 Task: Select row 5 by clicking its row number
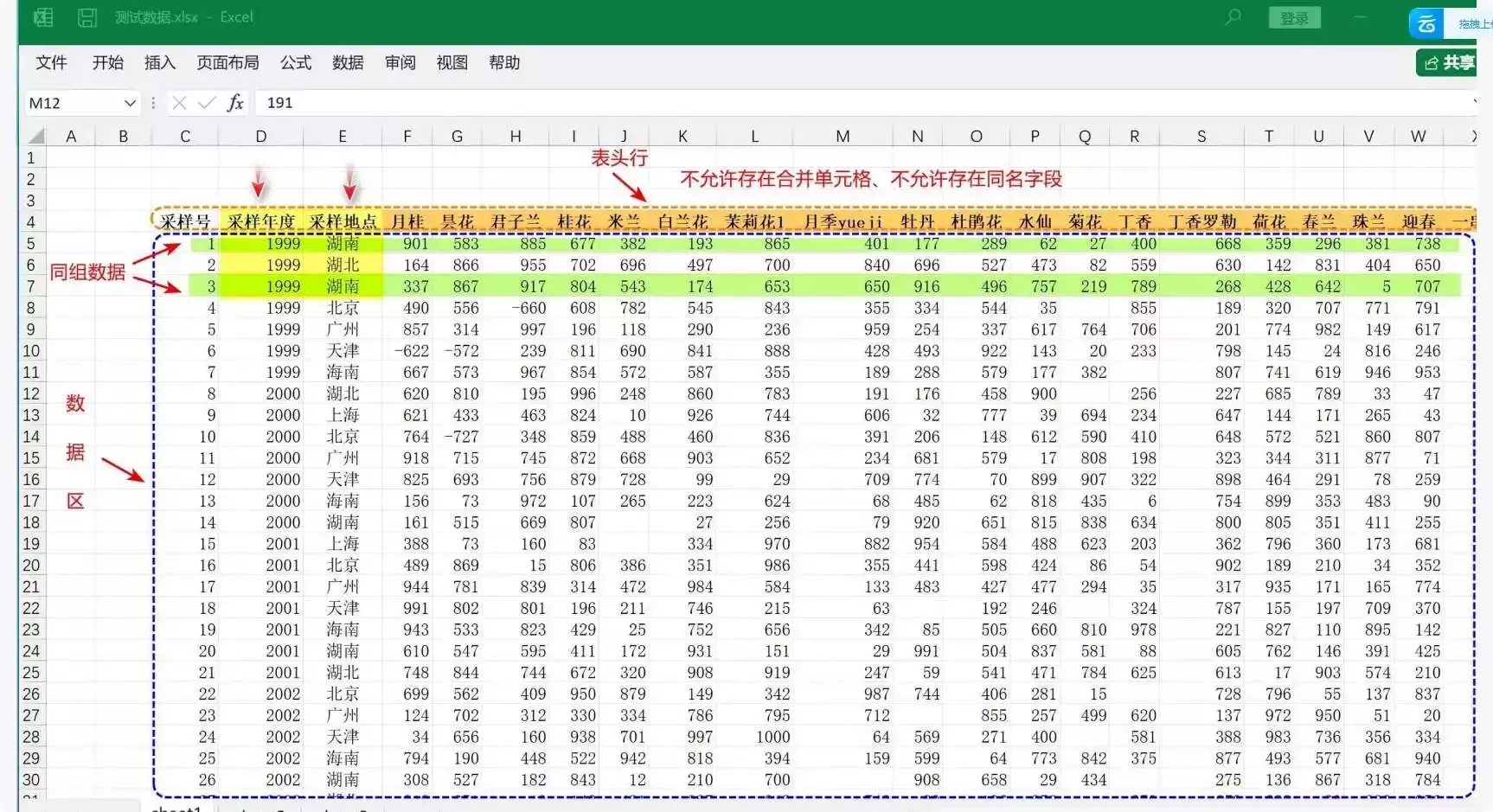[x=30, y=243]
